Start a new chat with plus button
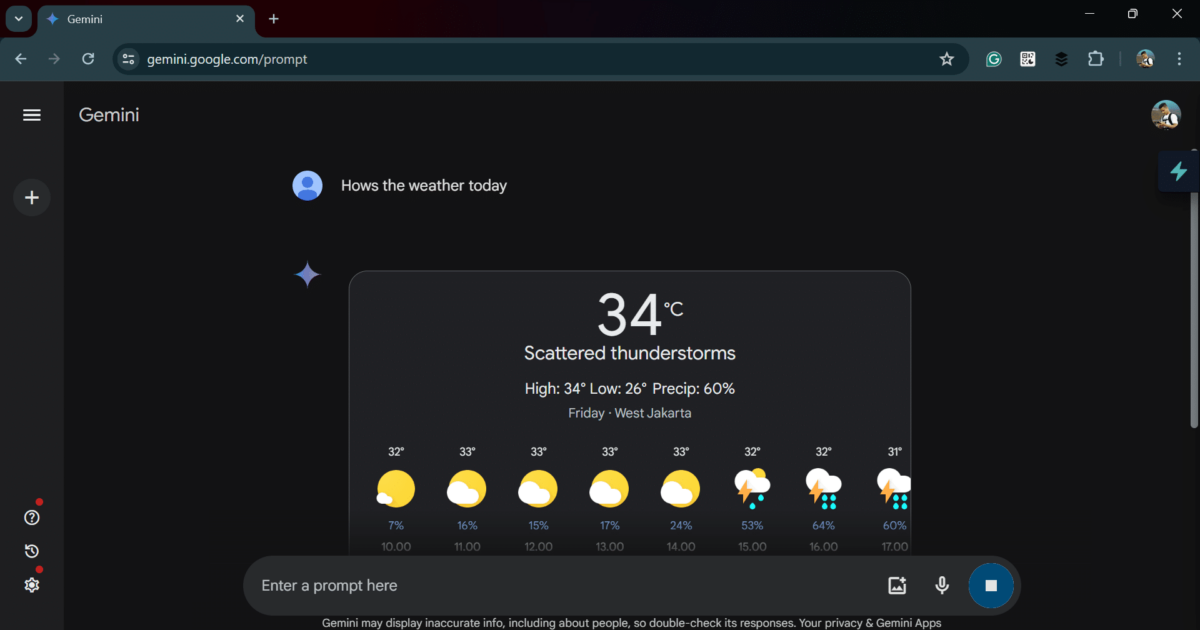This screenshot has height=630, width=1200. [32, 197]
